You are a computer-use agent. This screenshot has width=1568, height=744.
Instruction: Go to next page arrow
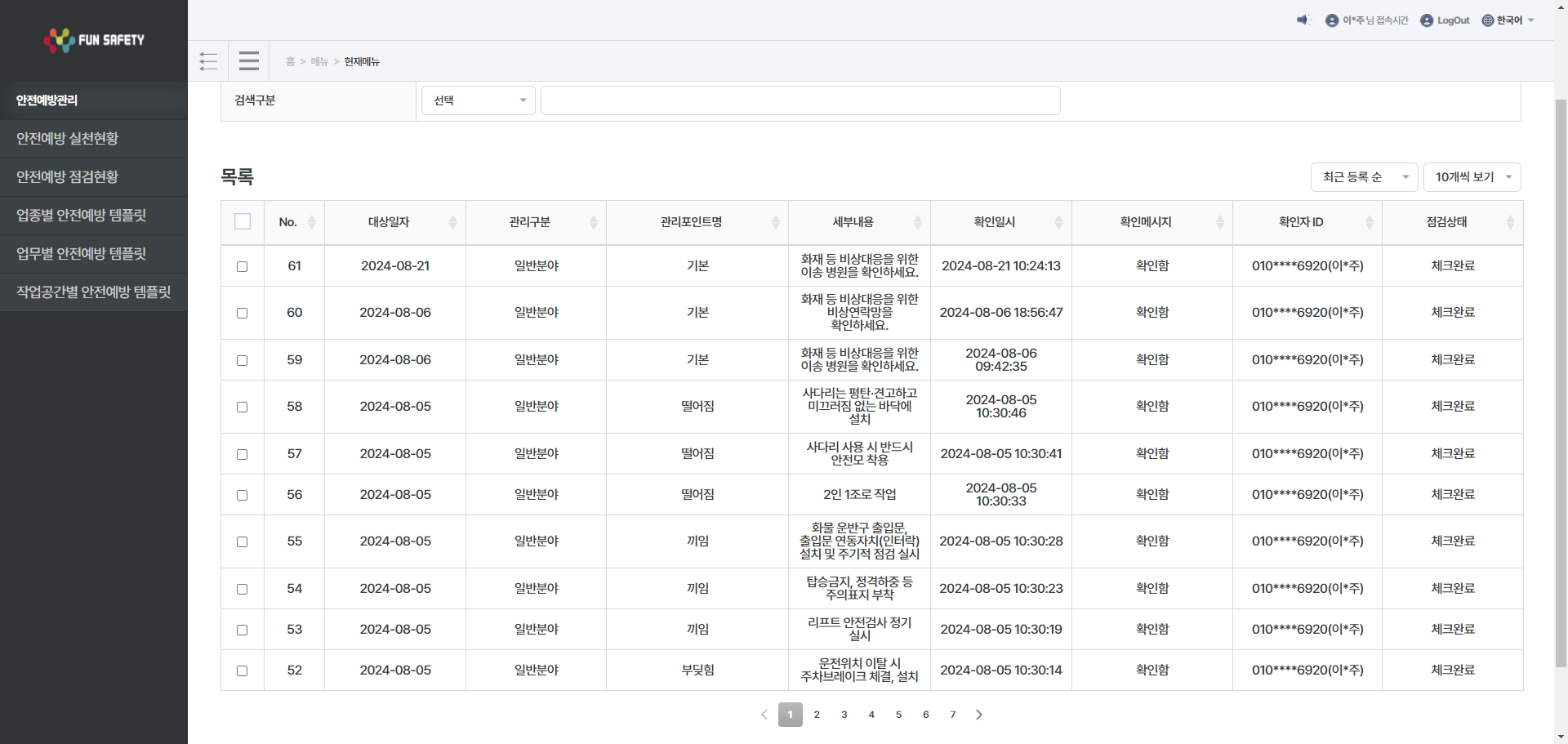979,715
